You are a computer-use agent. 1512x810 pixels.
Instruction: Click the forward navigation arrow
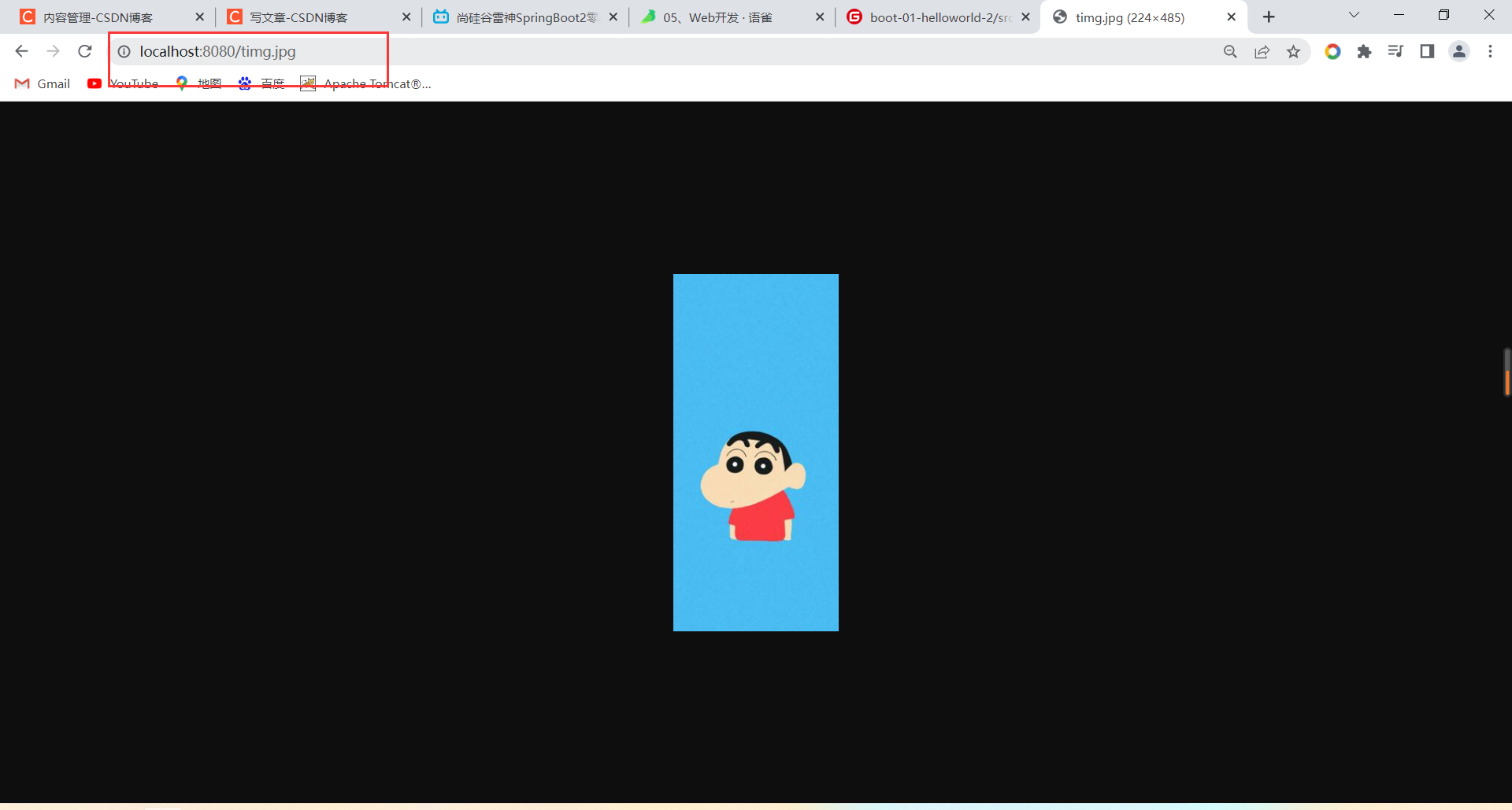coord(53,51)
